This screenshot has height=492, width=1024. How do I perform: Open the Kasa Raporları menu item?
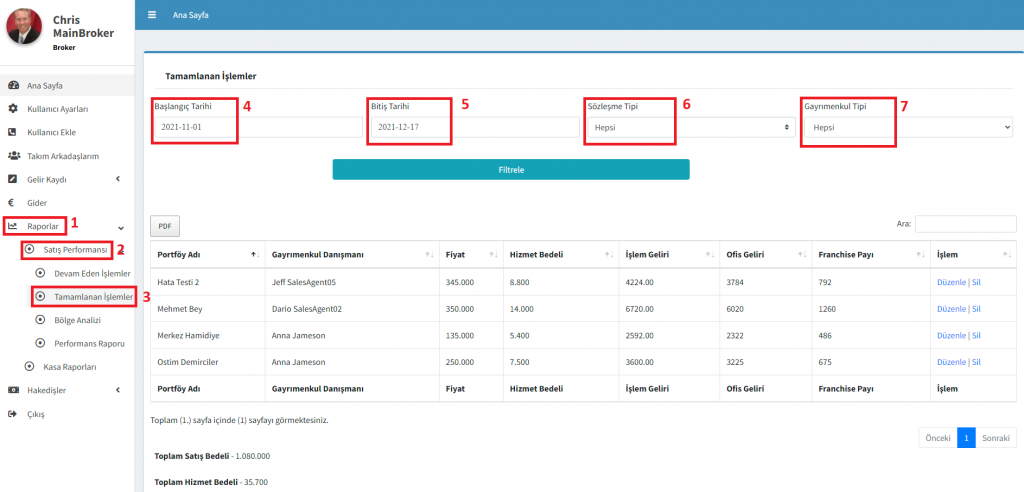tap(68, 367)
